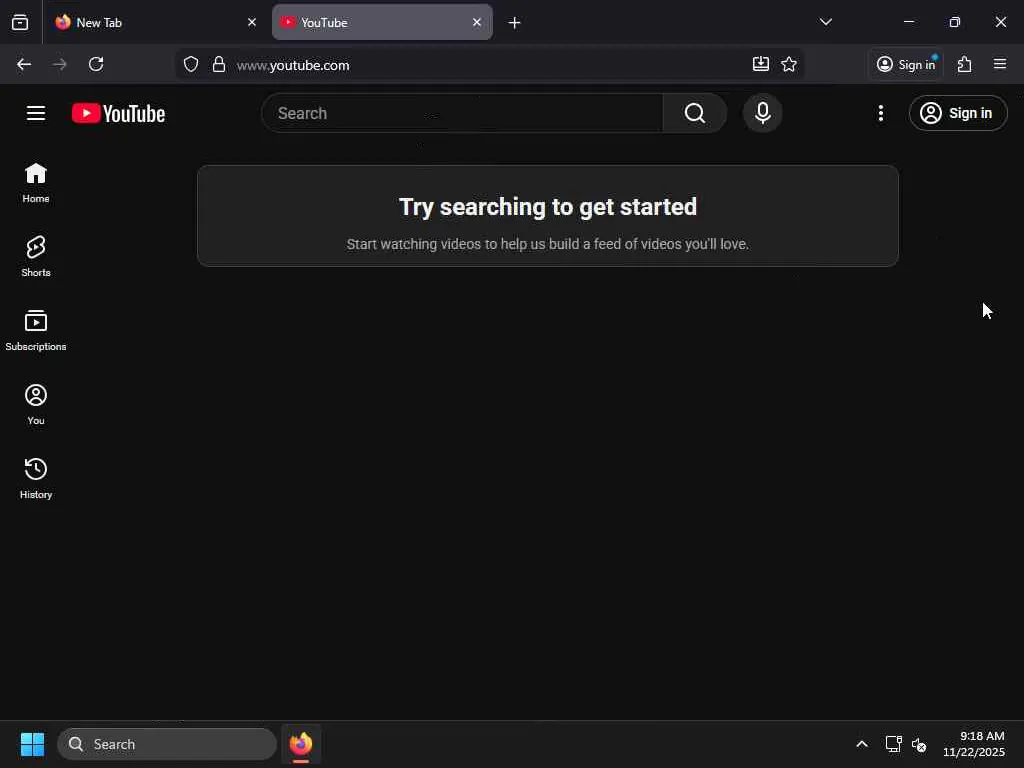
Task: Click 'Start watching videos' description text
Action: click(x=548, y=244)
